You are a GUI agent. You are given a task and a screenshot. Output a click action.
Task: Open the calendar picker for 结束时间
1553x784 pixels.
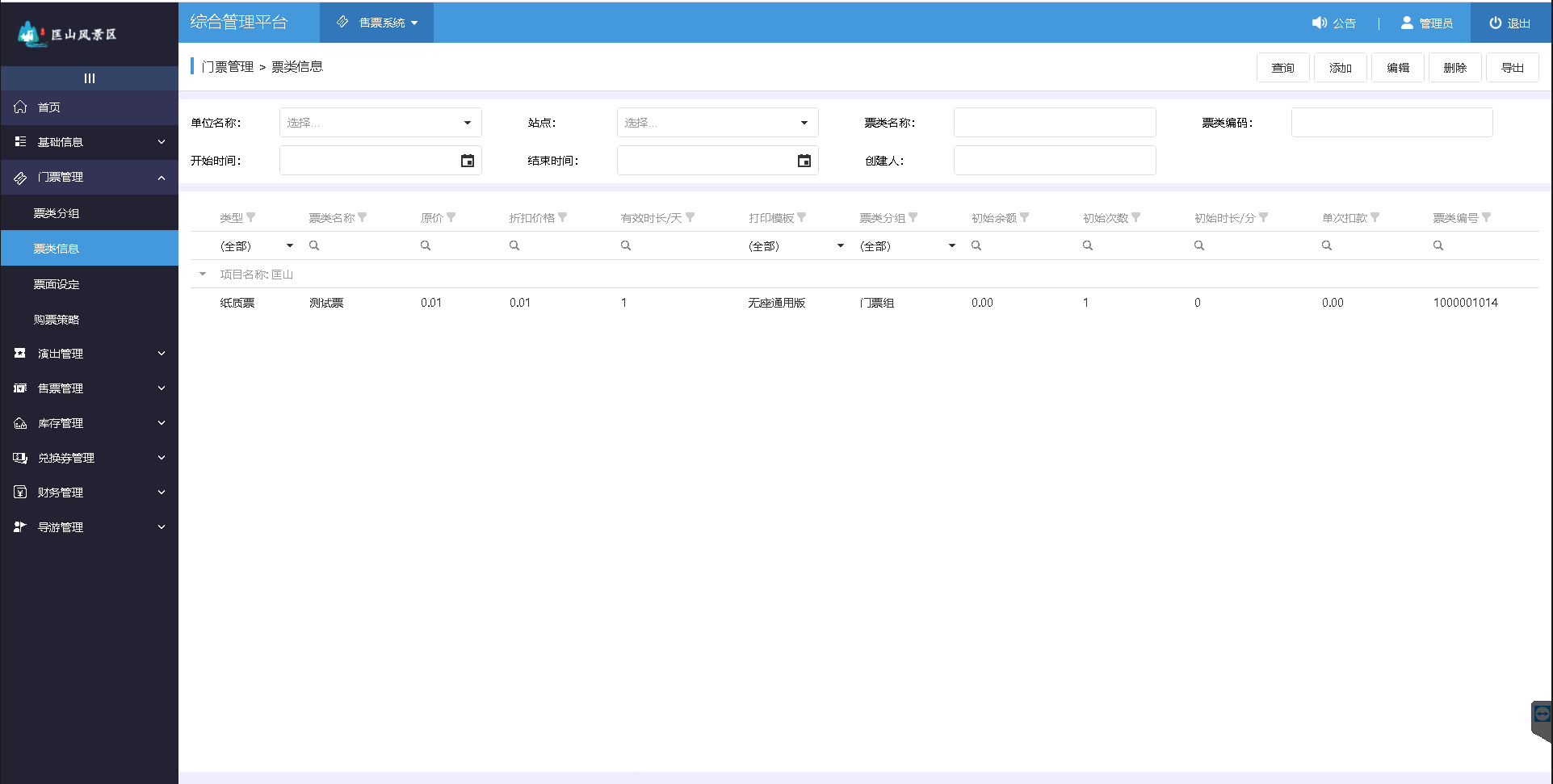tap(804, 160)
